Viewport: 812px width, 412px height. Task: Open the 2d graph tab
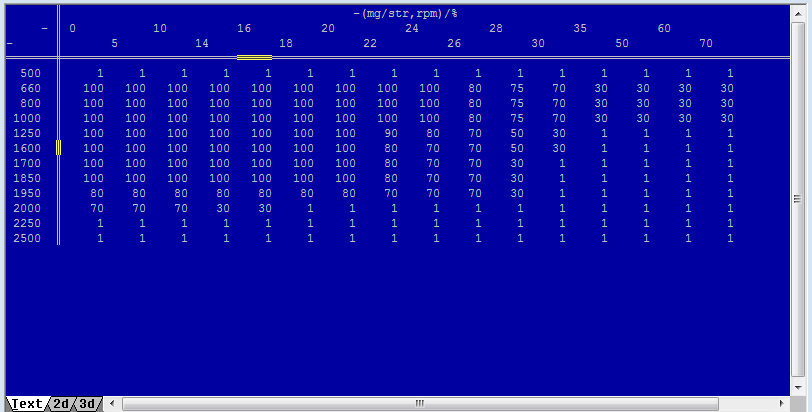[62, 404]
